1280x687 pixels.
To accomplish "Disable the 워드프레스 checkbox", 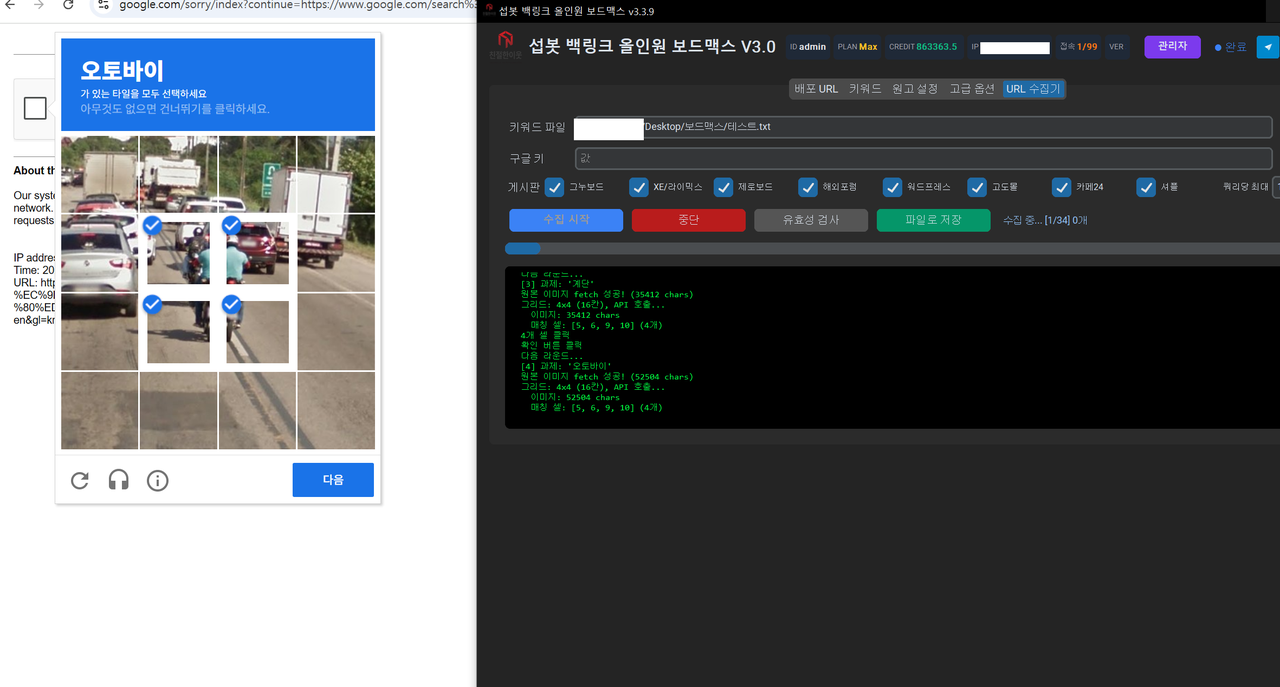I will click(x=892, y=187).
